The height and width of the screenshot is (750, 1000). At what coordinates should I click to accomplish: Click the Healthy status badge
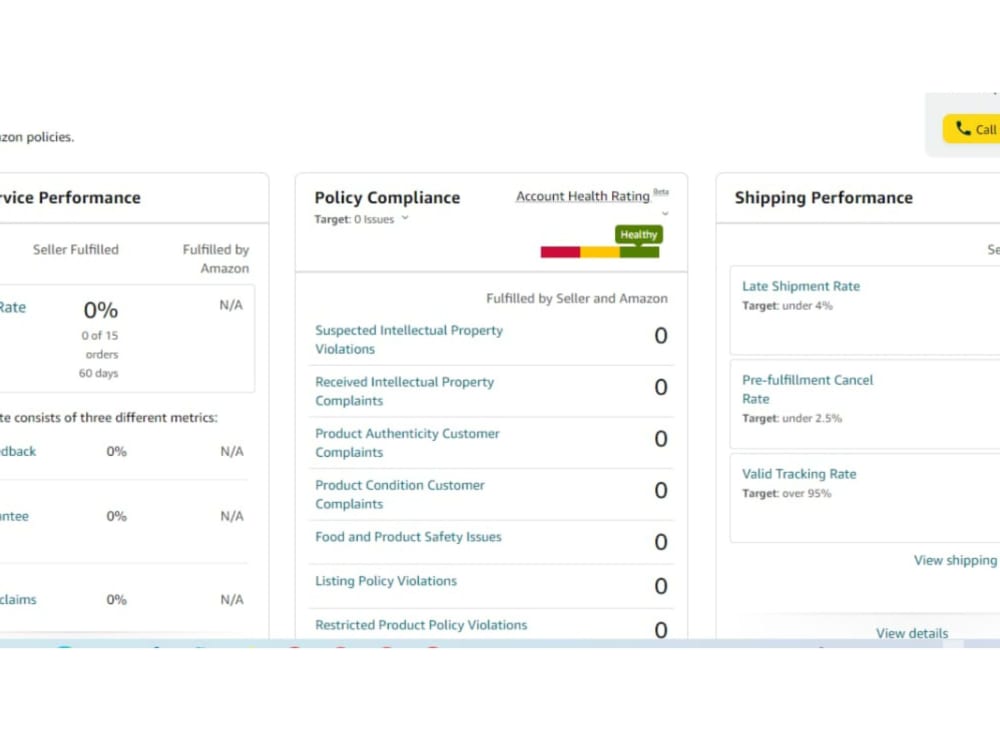click(x=638, y=234)
